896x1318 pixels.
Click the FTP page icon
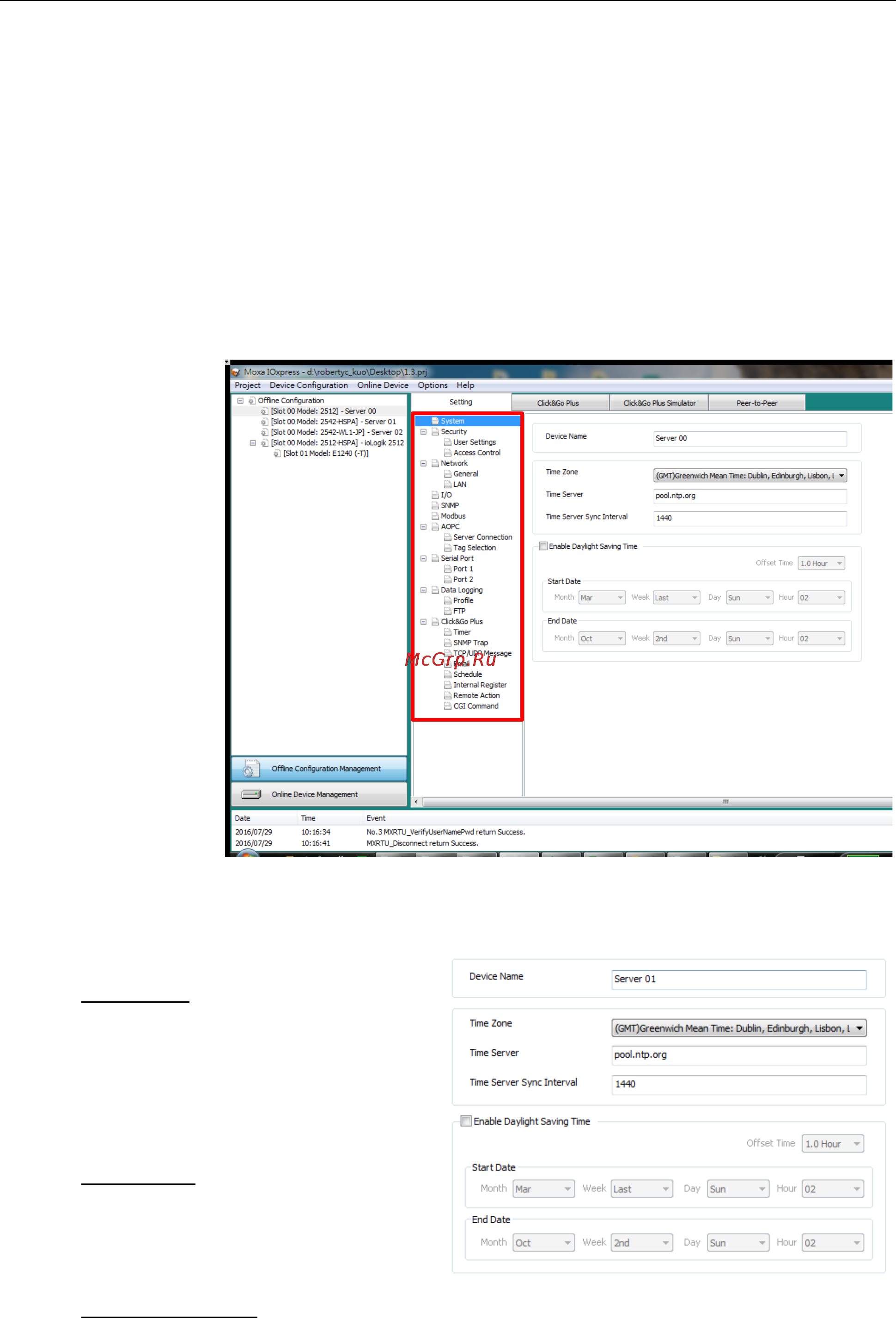pyautogui.click(x=448, y=611)
